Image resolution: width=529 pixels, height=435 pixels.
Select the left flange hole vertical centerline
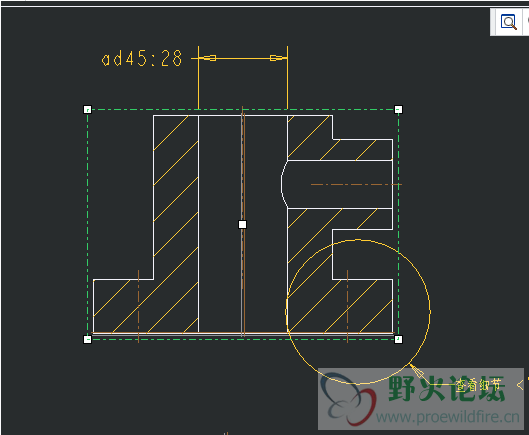coord(138,306)
